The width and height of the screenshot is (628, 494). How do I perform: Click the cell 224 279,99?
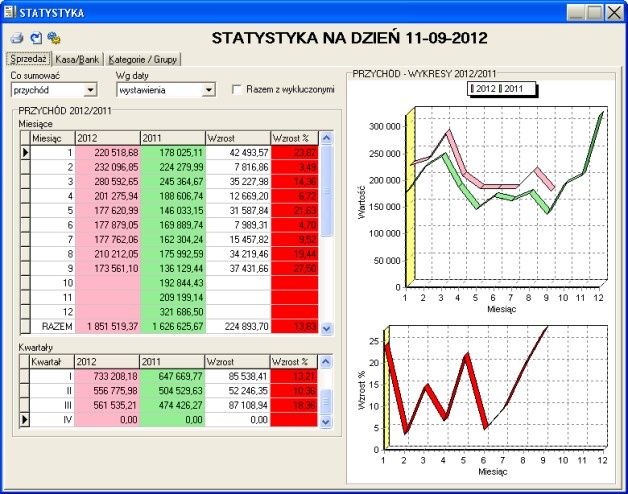(173, 167)
